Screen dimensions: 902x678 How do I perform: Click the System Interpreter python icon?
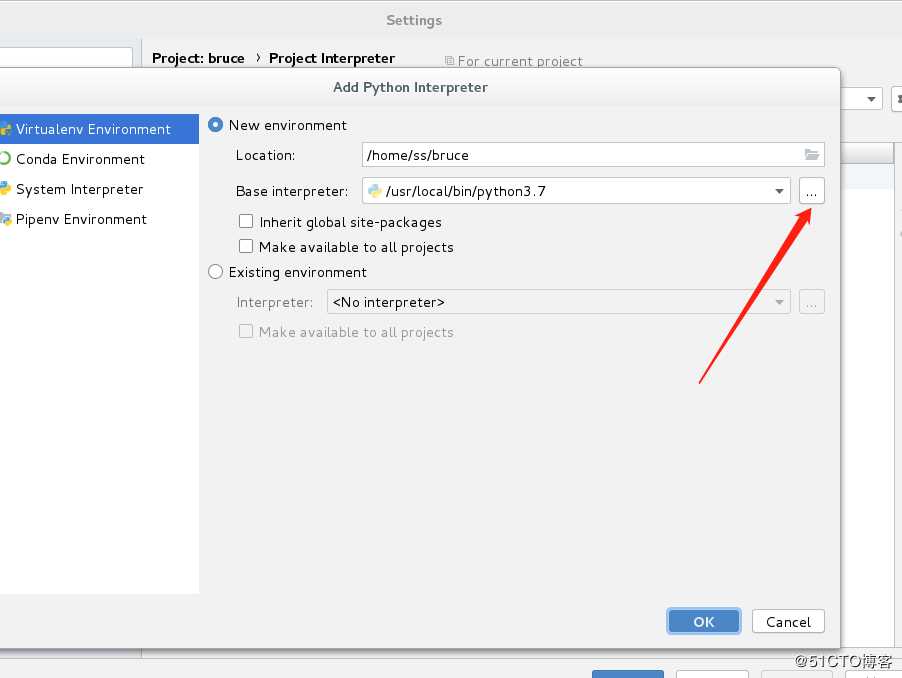(x=5, y=189)
